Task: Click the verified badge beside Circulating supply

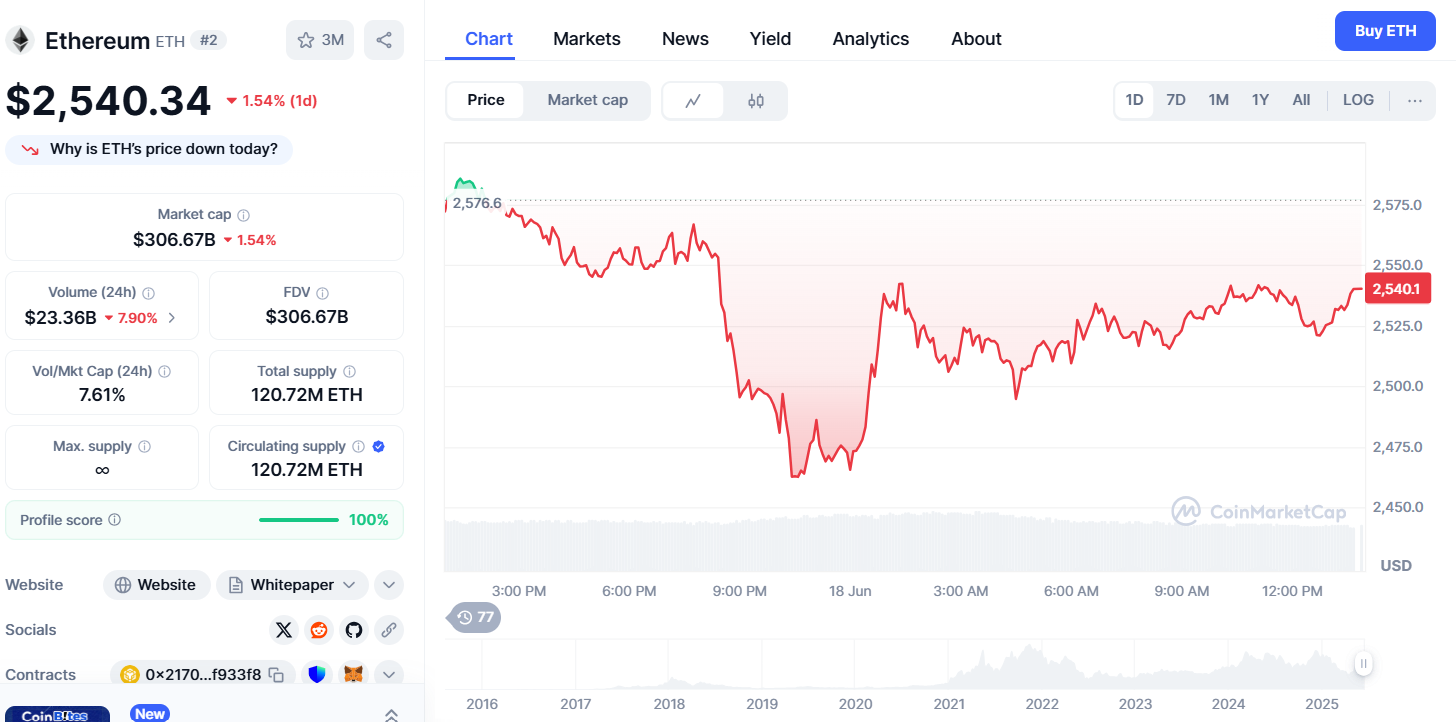Action: [x=379, y=447]
